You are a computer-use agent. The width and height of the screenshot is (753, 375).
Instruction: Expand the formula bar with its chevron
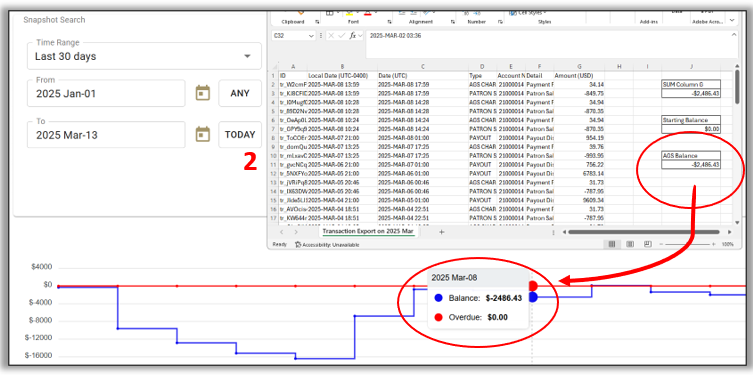click(733, 35)
